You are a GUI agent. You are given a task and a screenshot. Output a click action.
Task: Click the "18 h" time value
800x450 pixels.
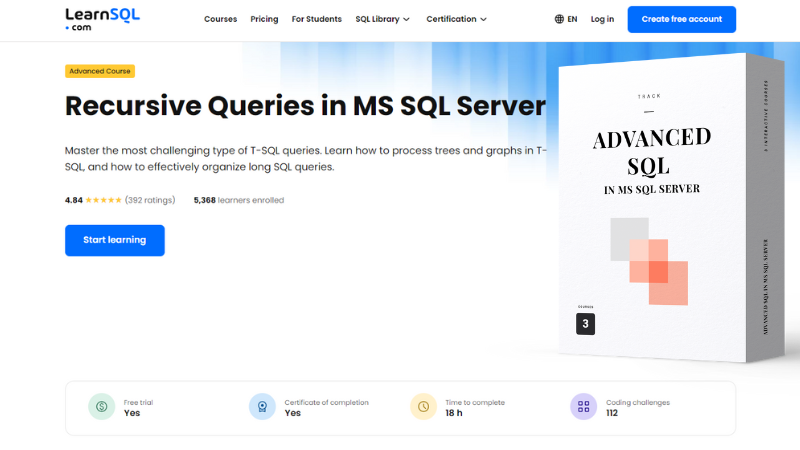tap(454, 413)
